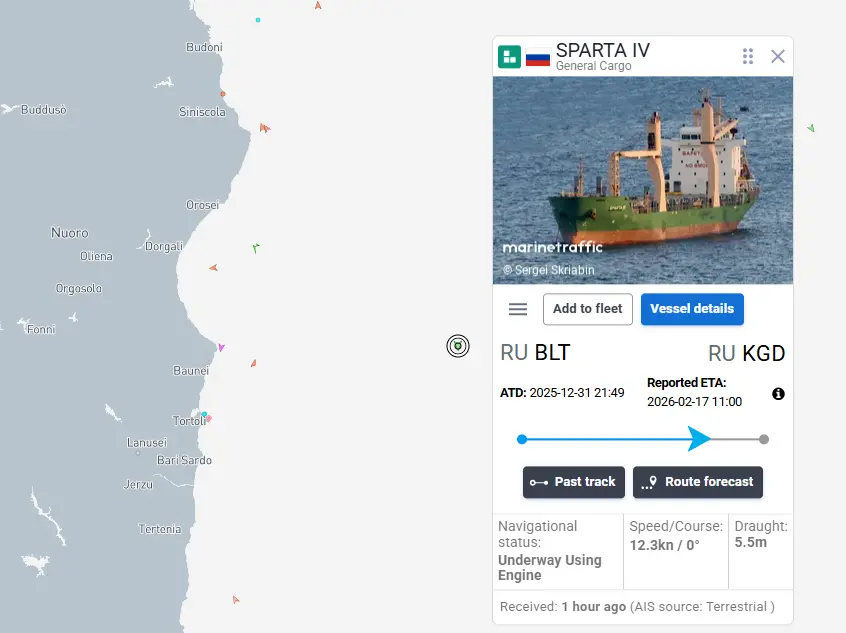Screen dimensions: 846x633
Task: Open destination port RU KGD
Action: [746, 353]
